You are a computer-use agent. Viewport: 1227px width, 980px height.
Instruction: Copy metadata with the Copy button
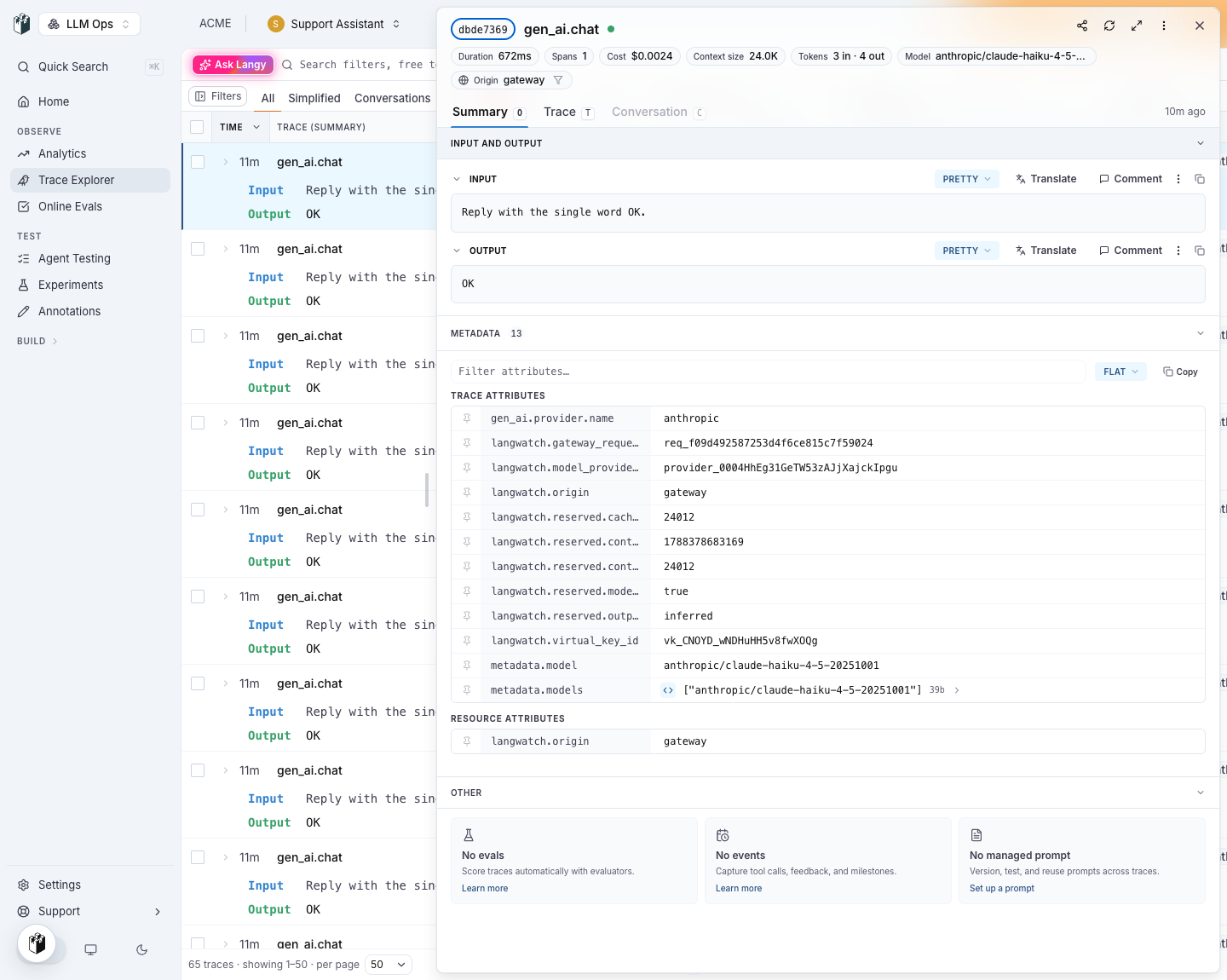click(x=1180, y=372)
